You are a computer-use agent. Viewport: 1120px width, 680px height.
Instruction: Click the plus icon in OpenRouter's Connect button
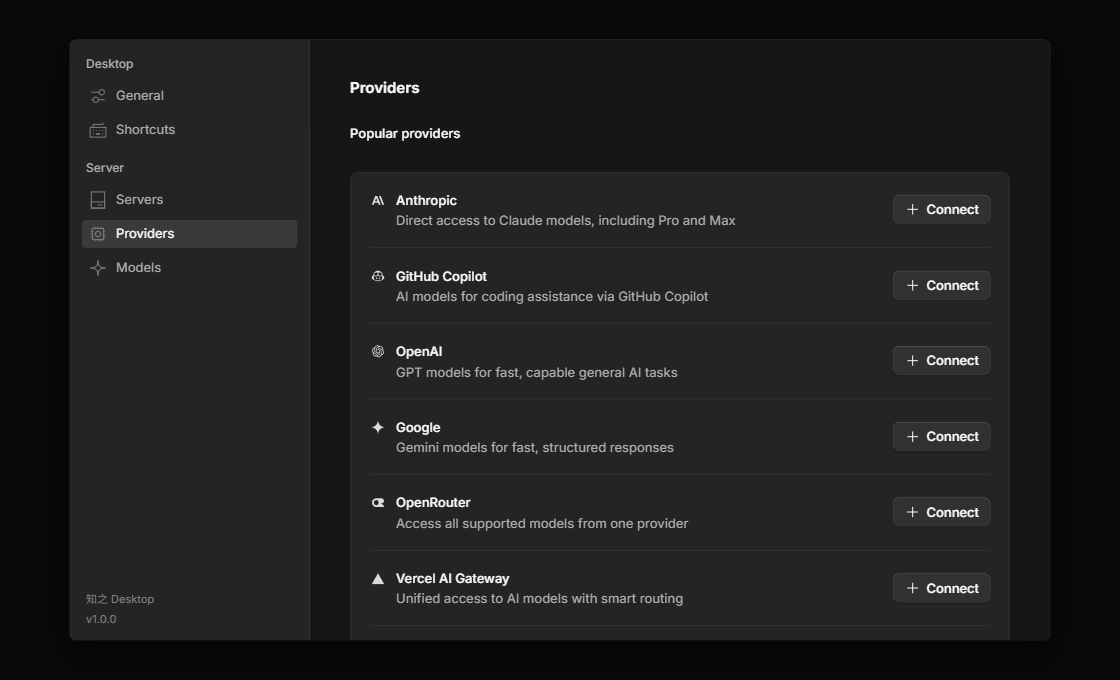point(912,512)
